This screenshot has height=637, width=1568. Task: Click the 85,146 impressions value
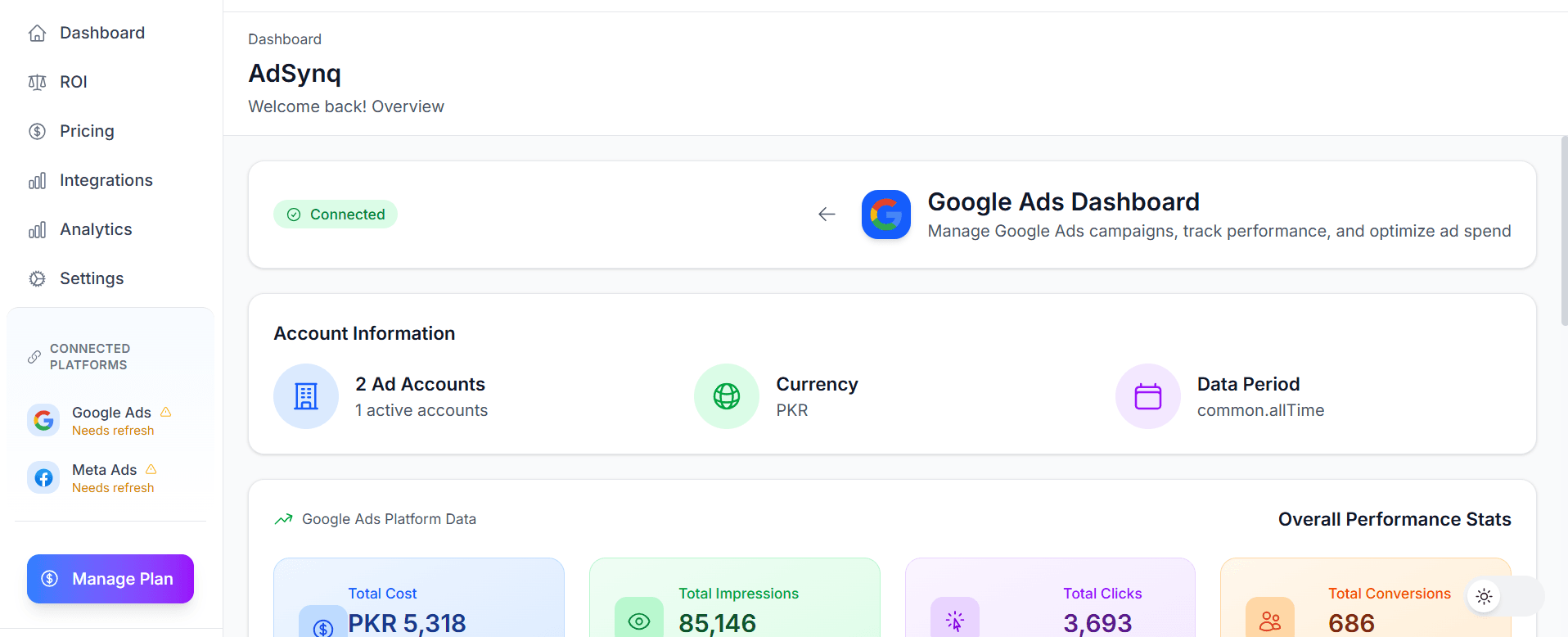pos(718,623)
